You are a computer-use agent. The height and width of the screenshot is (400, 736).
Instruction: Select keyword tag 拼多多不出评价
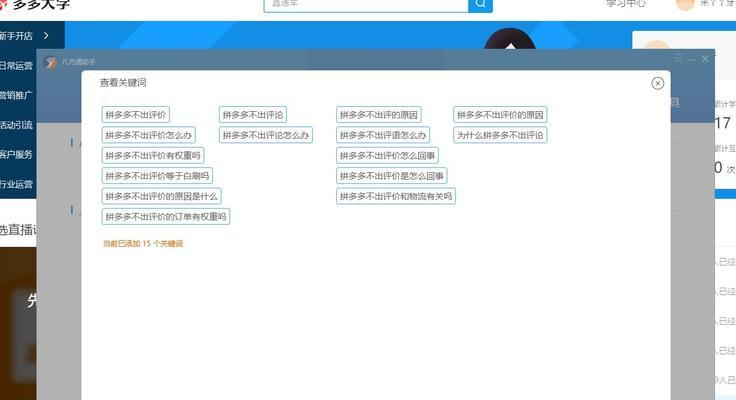pyautogui.click(x=136, y=115)
